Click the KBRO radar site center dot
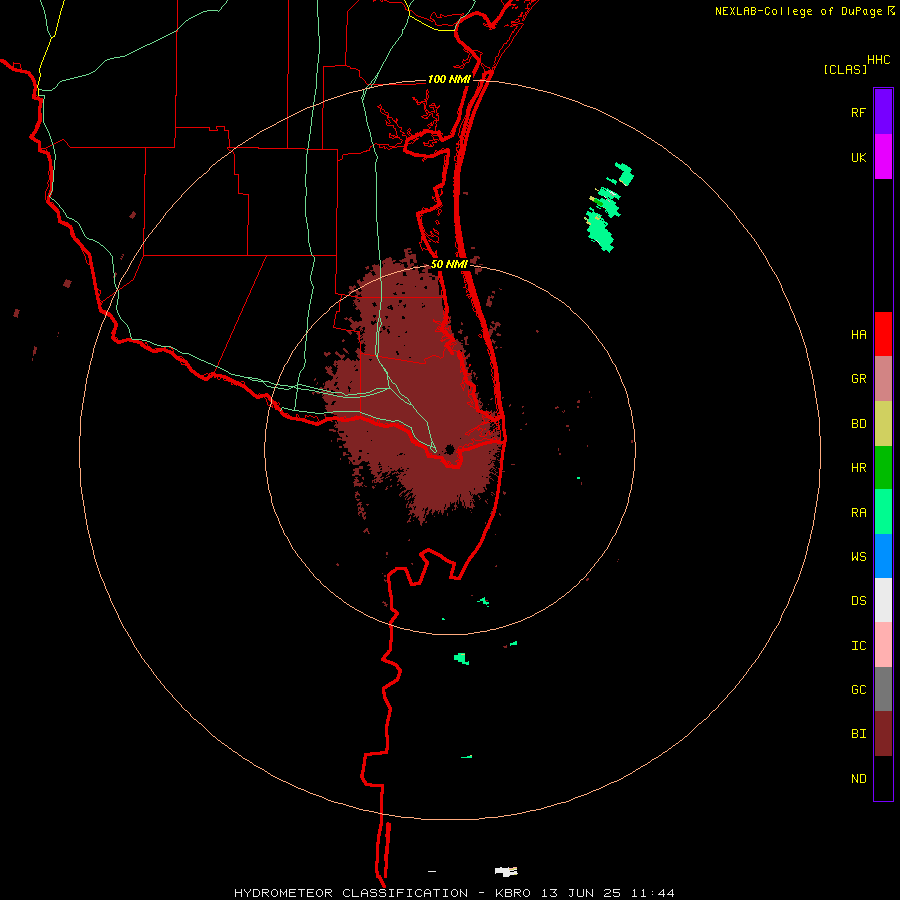The height and width of the screenshot is (900, 900). (x=450, y=449)
